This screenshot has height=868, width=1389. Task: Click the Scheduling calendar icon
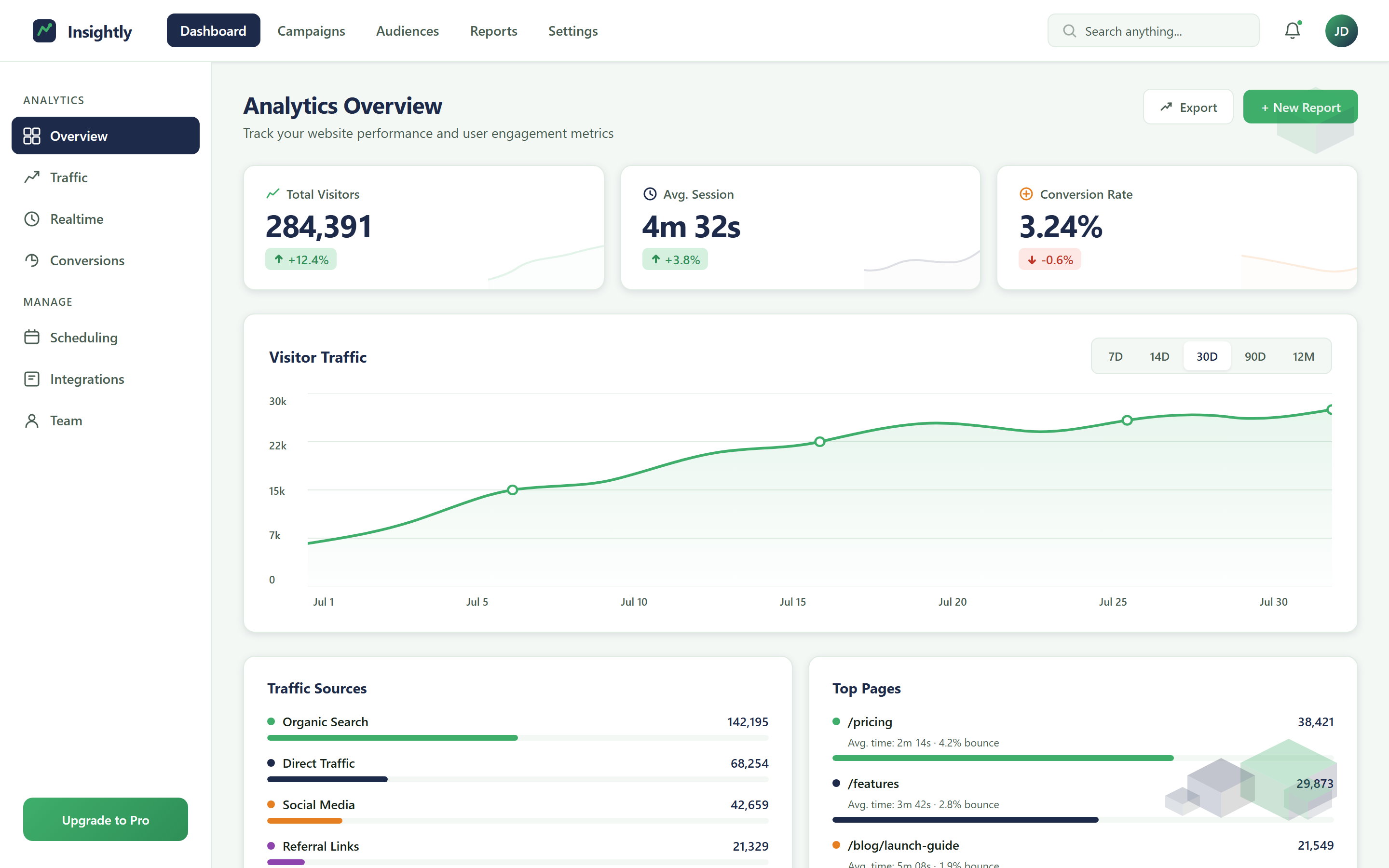(x=31, y=337)
